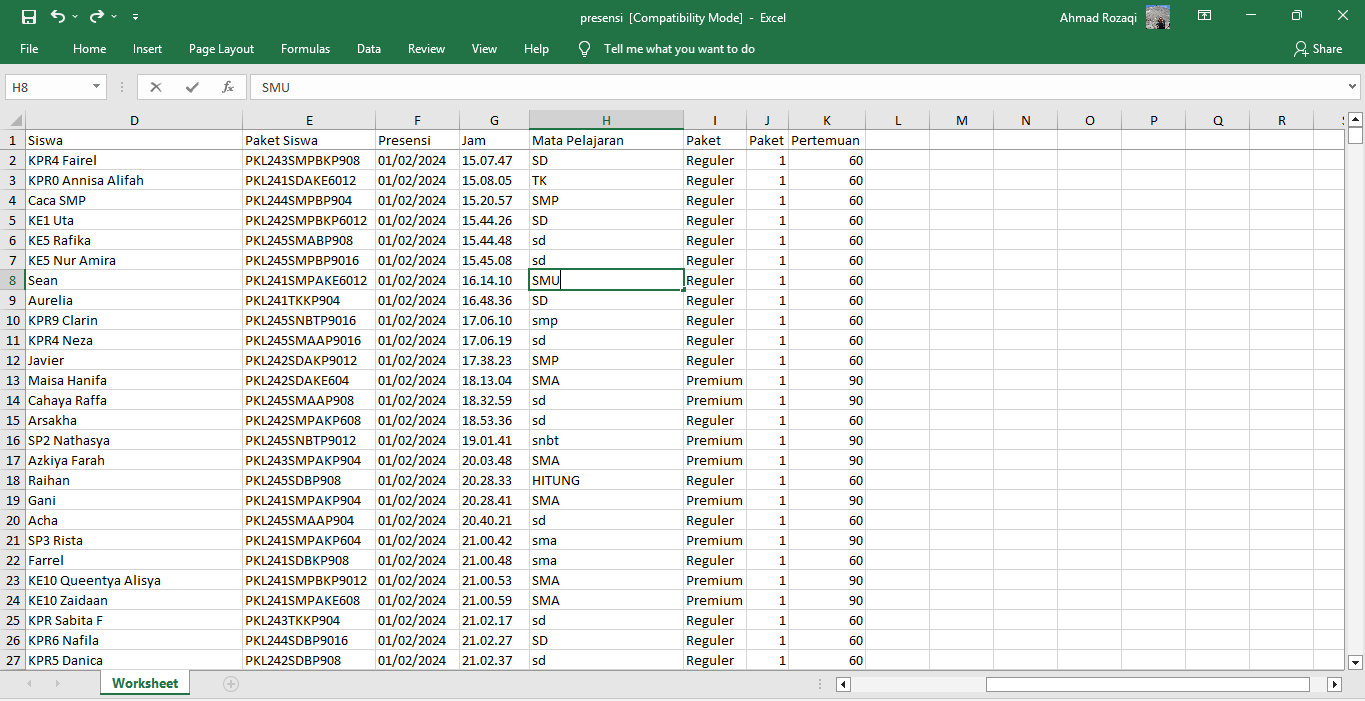The image size is (1365, 701).
Task: Click the vertical scrollbar thumb
Action: [x=1355, y=136]
